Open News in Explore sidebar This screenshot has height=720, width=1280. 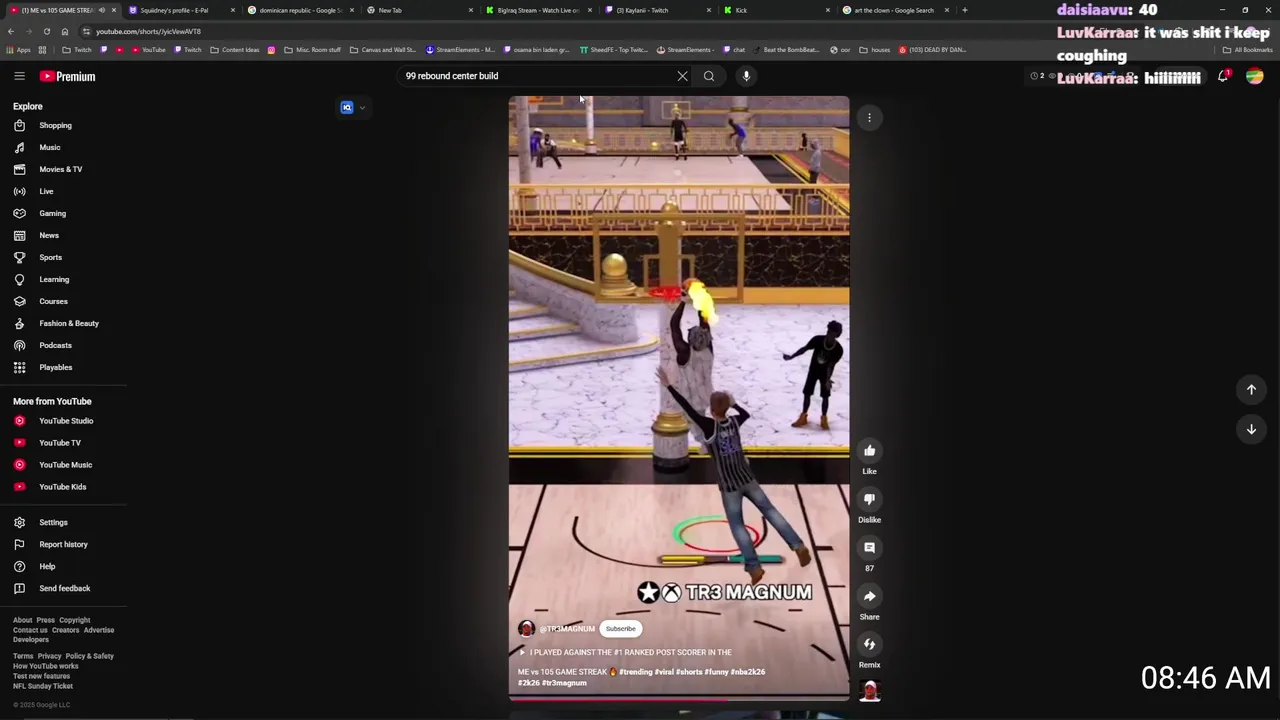tap(49, 235)
